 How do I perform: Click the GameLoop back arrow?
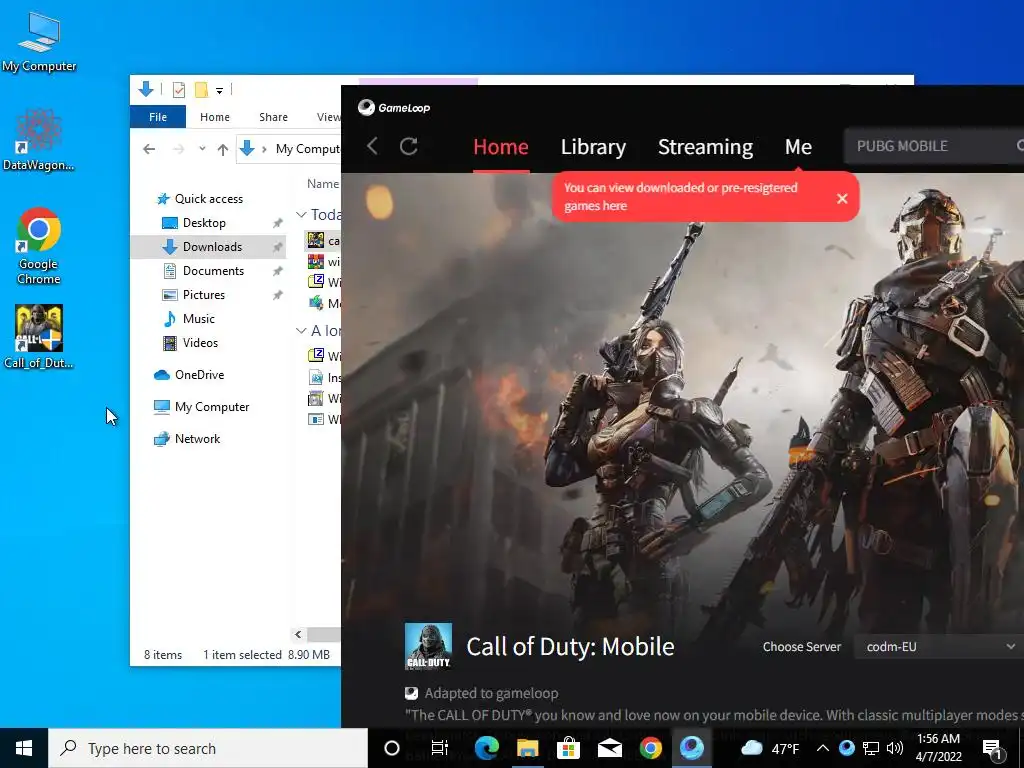tap(372, 146)
